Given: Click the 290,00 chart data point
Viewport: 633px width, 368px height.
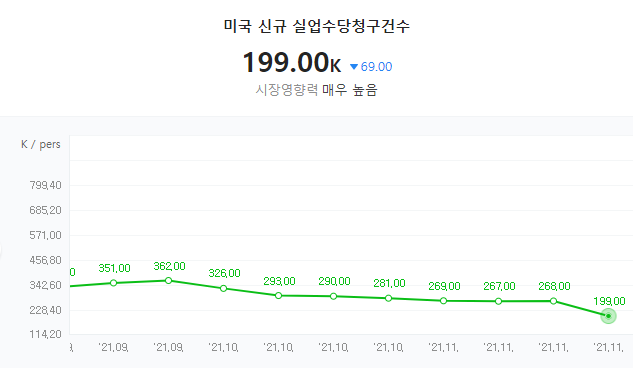Looking at the screenshot, I should tap(333, 296).
